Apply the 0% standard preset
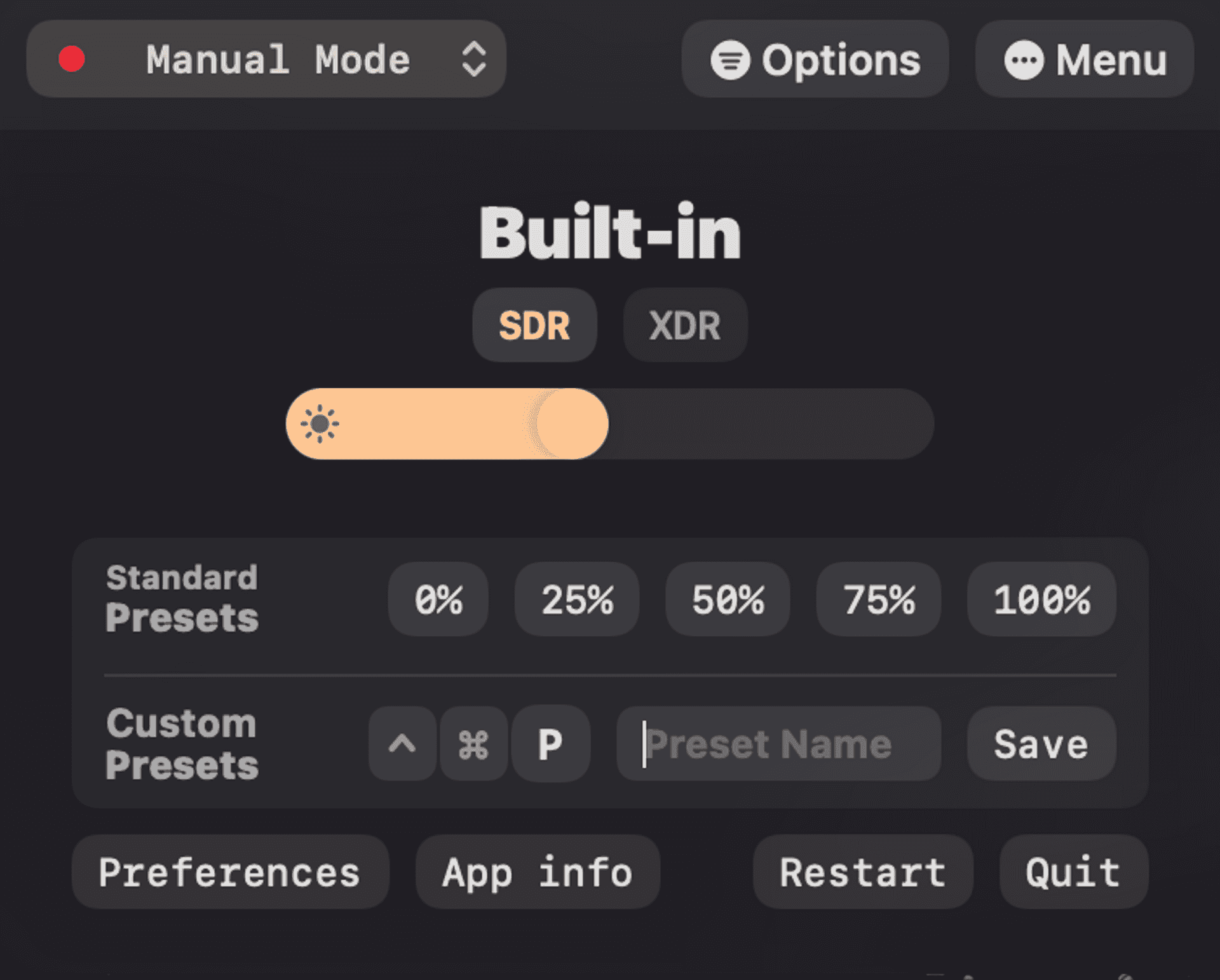 [x=438, y=599]
